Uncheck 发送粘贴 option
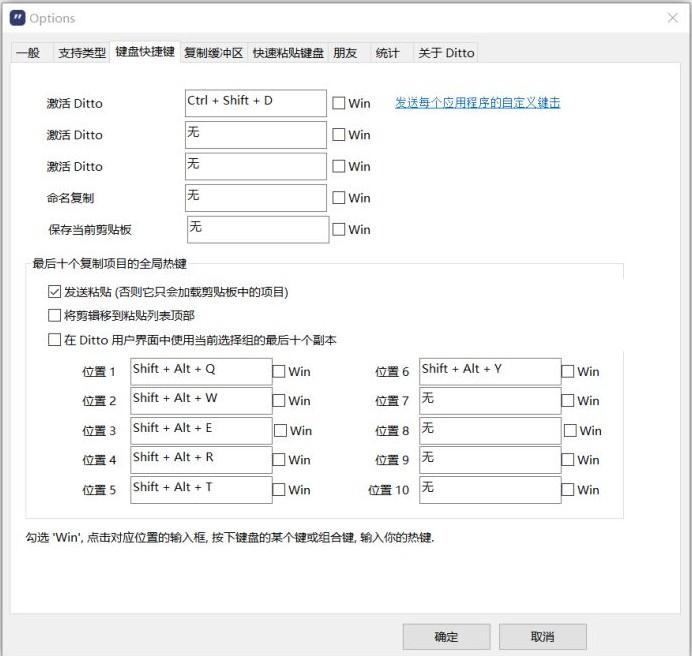The width and height of the screenshot is (692, 656). click(54, 292)
